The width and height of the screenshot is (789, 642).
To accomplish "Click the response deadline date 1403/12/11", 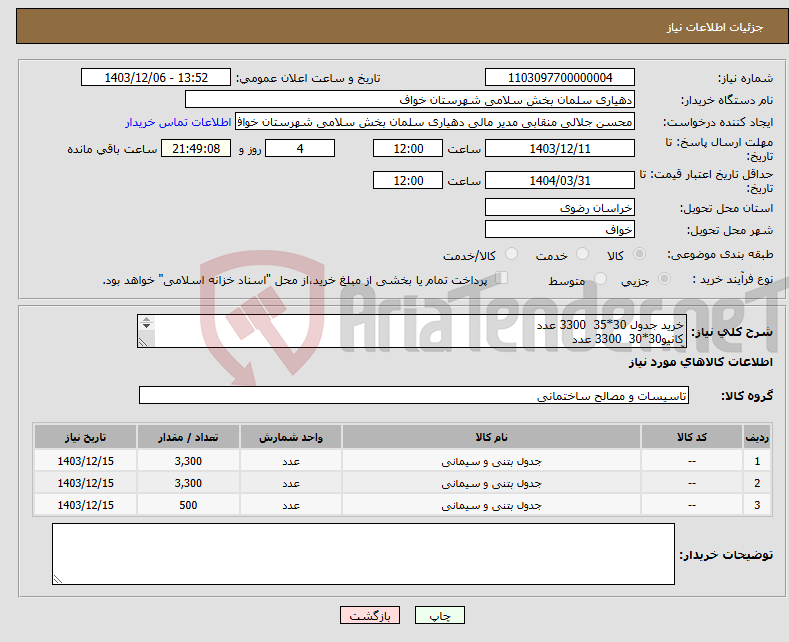I will click(x=560, y=148).
